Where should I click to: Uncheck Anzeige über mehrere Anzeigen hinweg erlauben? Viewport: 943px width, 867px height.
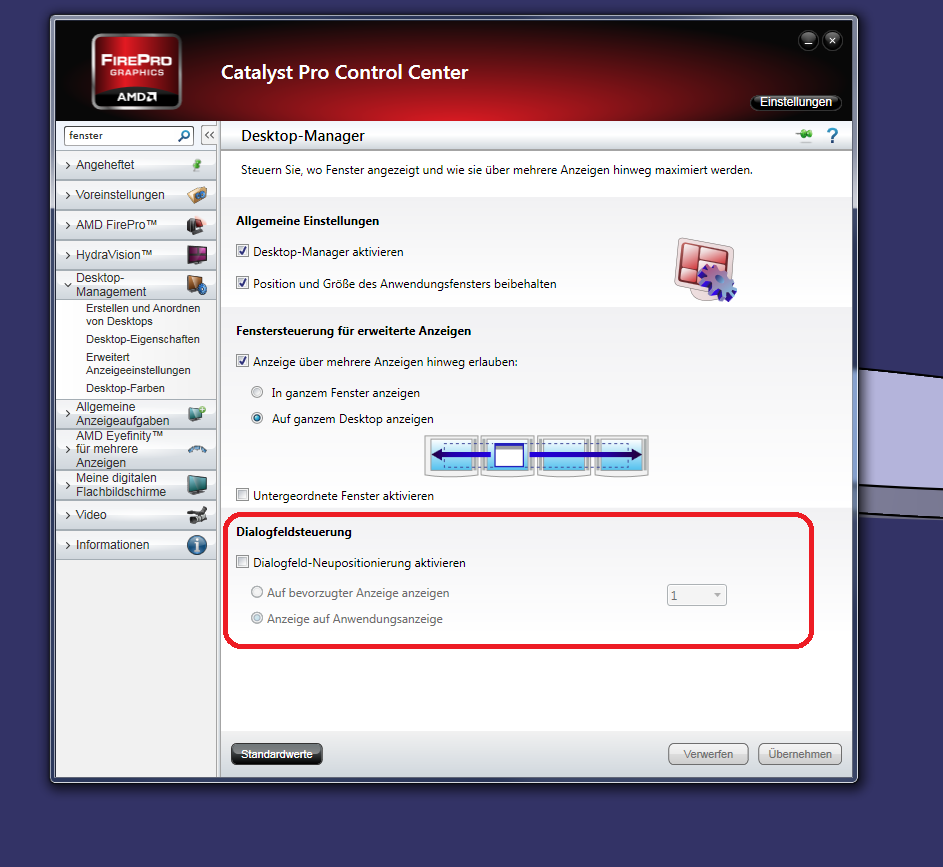242,361
